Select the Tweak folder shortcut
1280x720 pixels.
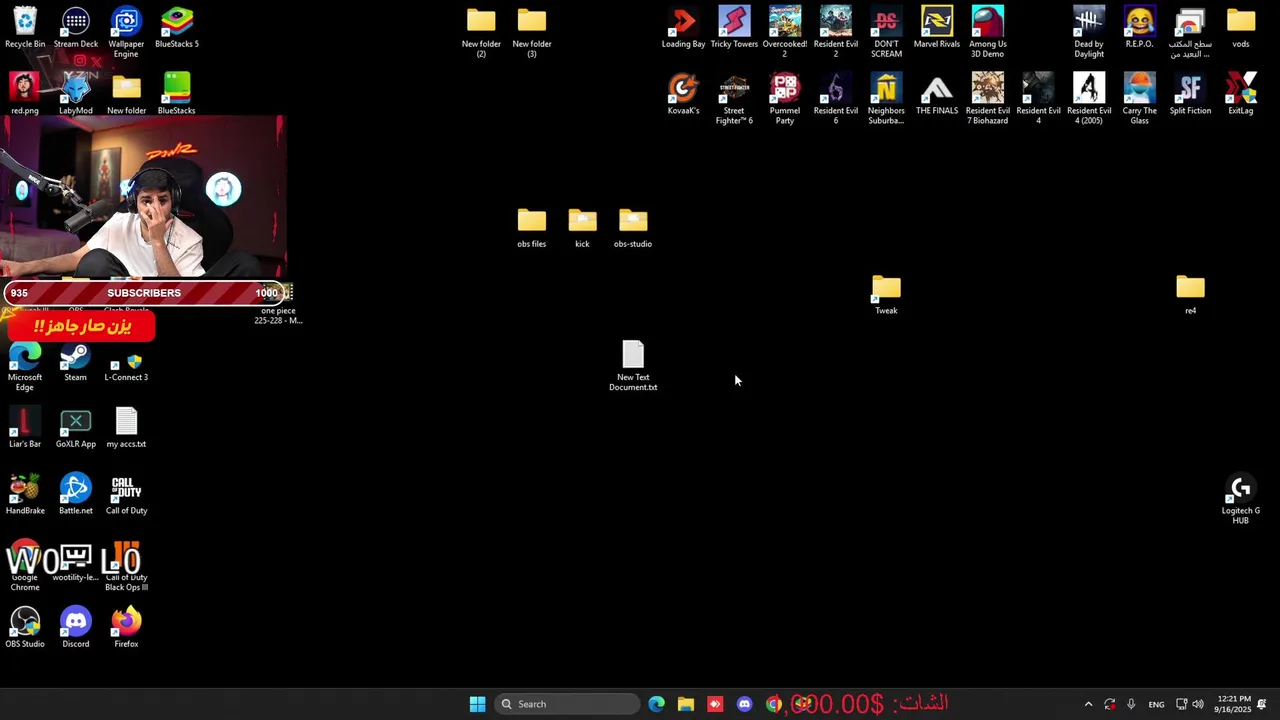point(886,294)
